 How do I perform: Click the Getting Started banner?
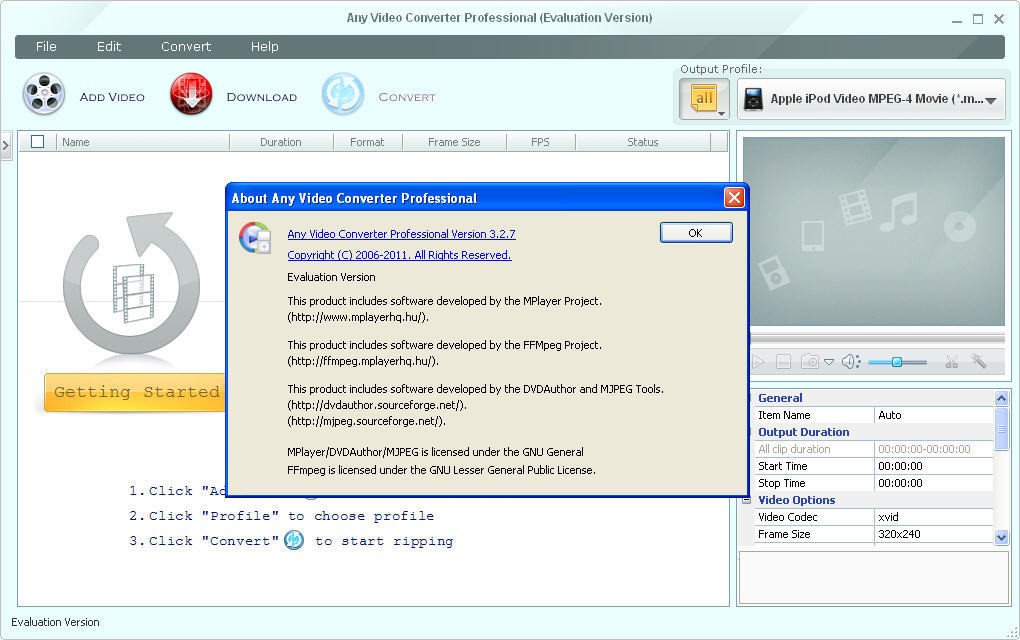(x=135, y=392)
